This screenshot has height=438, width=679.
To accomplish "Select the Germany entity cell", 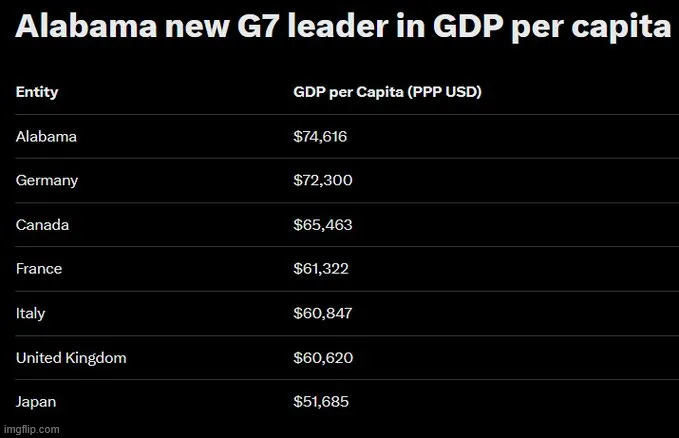I will [47, 181].
